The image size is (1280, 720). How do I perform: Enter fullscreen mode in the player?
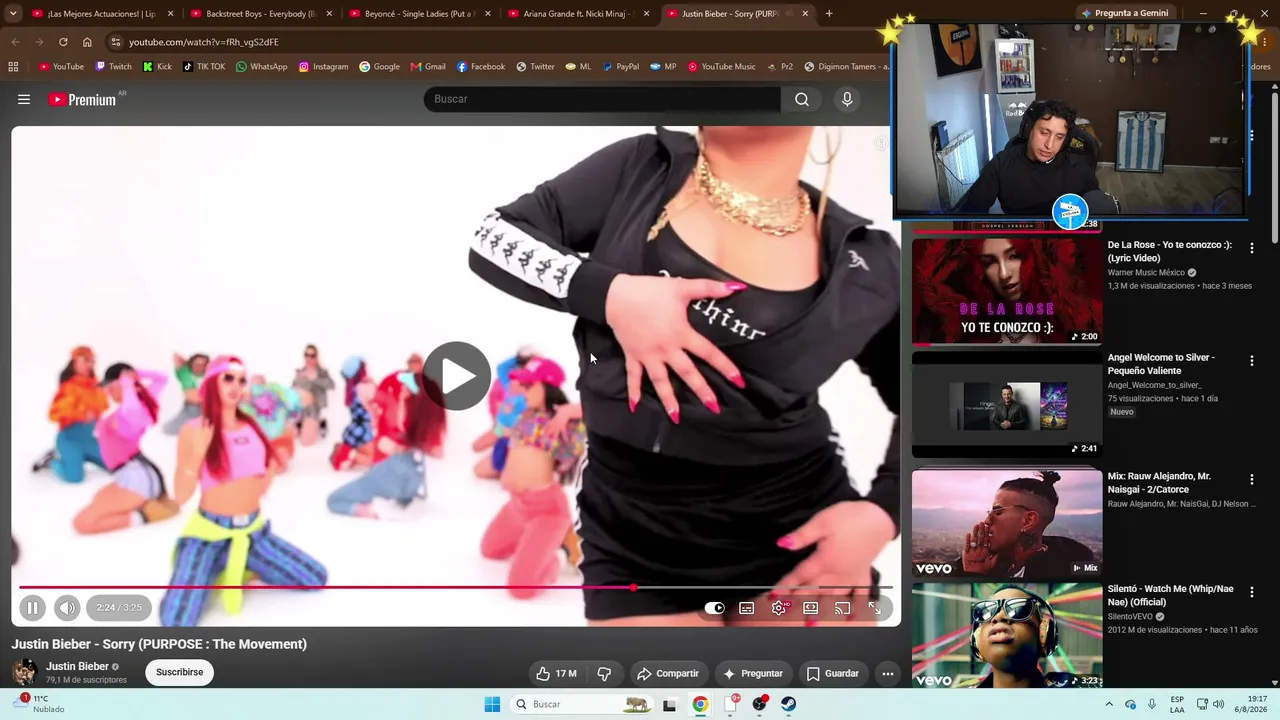875,608
